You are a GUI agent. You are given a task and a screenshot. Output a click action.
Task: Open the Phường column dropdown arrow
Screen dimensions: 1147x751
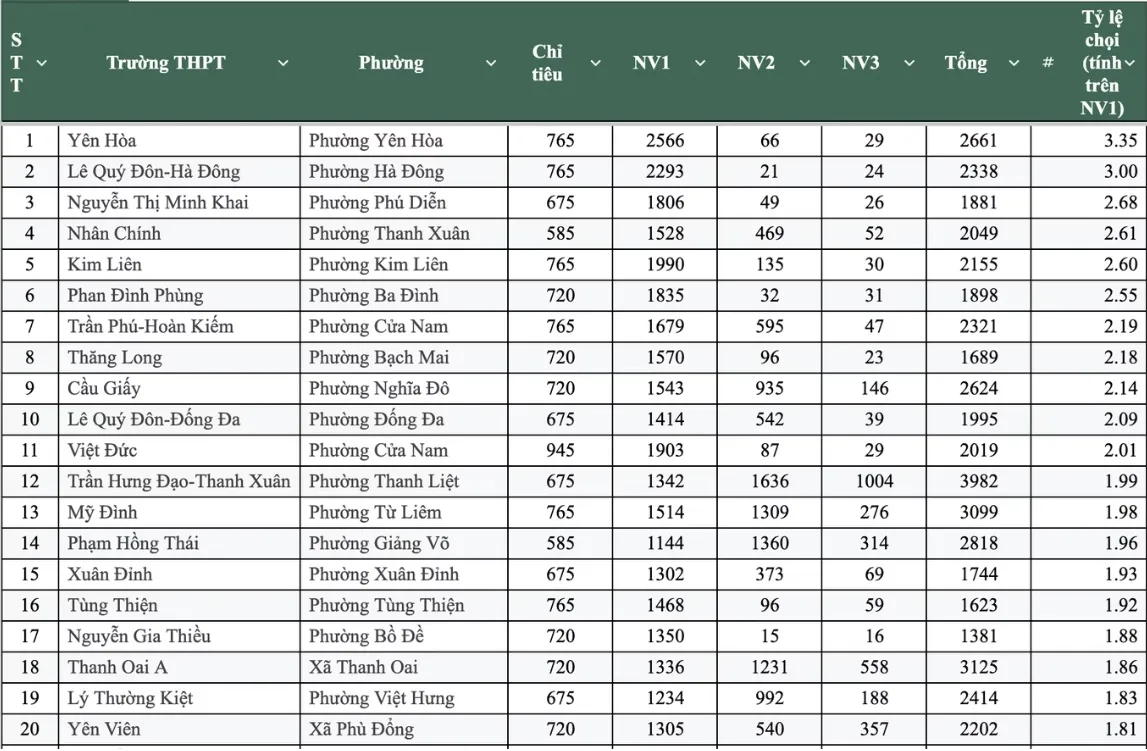click(490, 63)
